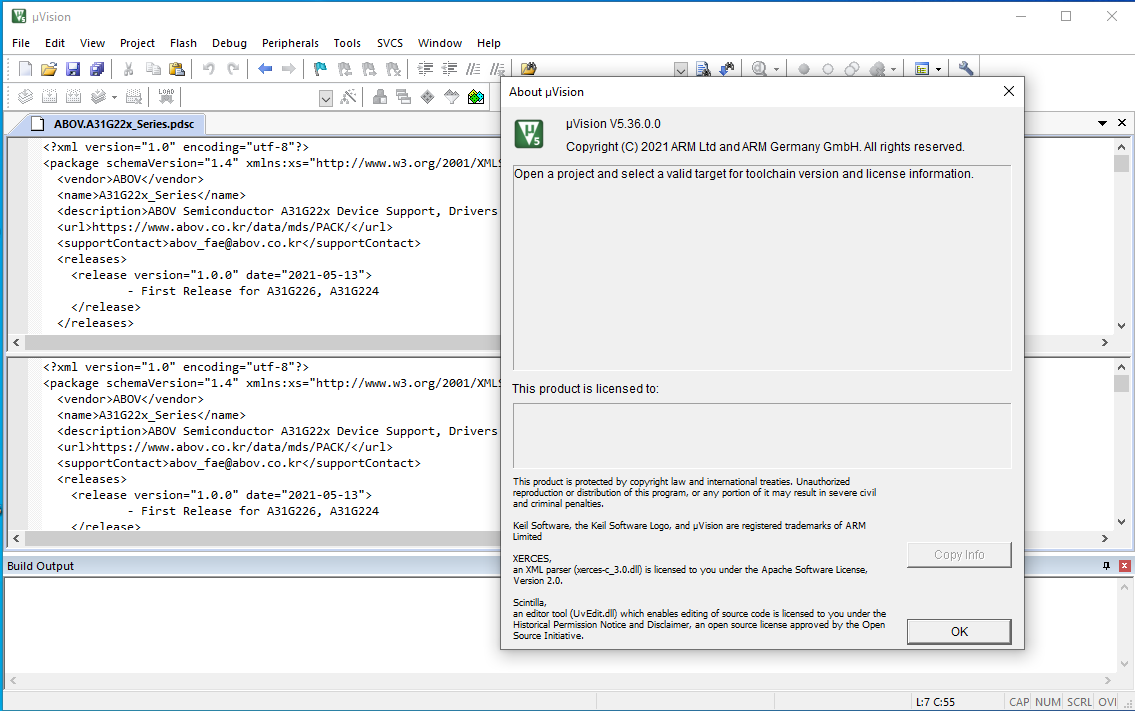This screenshot has width=1135, height=711.
Task: Open Configuration wrench icon
Action: point(966,69)
